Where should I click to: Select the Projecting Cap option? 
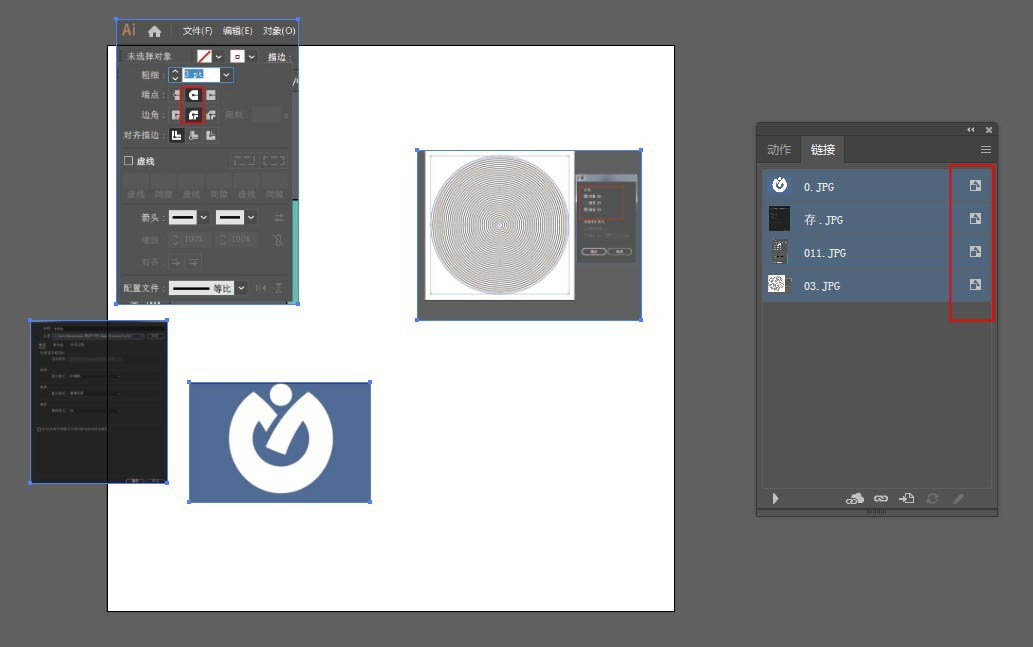[211, 95]
